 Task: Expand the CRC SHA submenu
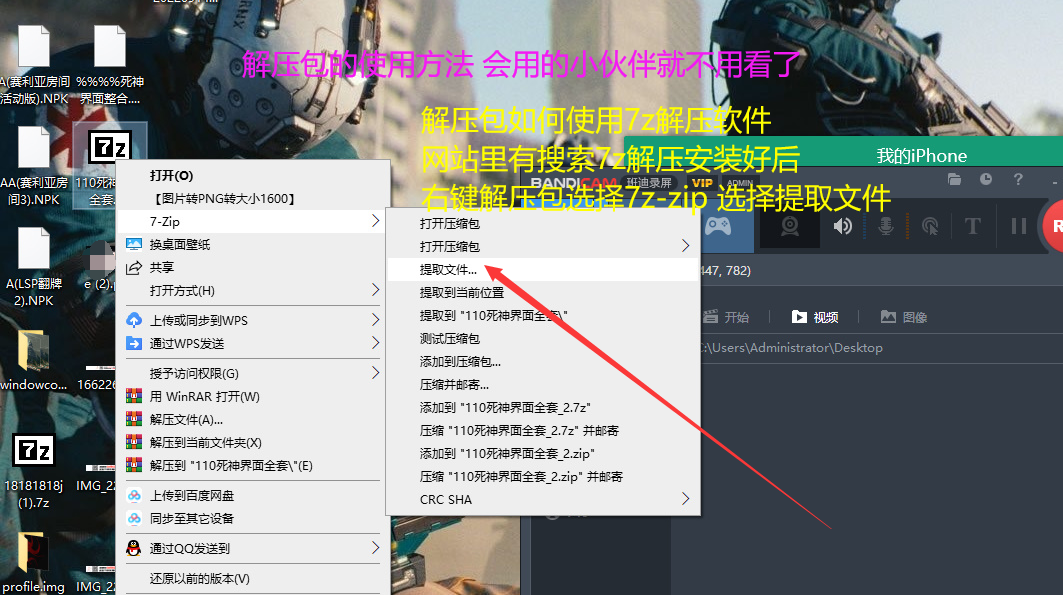(x=543, y=500)
